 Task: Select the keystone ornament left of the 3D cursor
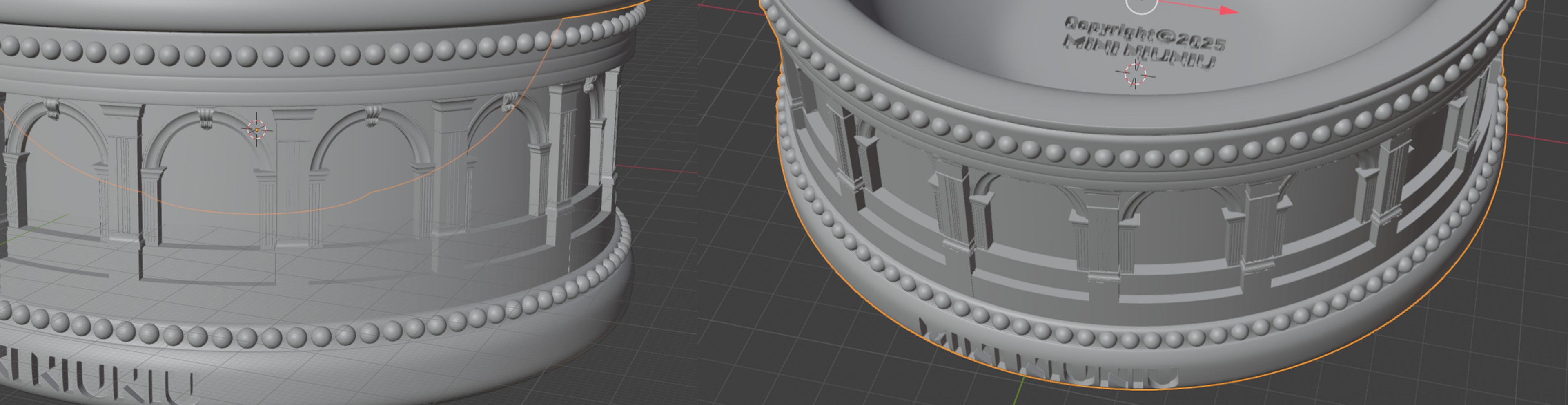coord(206,117)
